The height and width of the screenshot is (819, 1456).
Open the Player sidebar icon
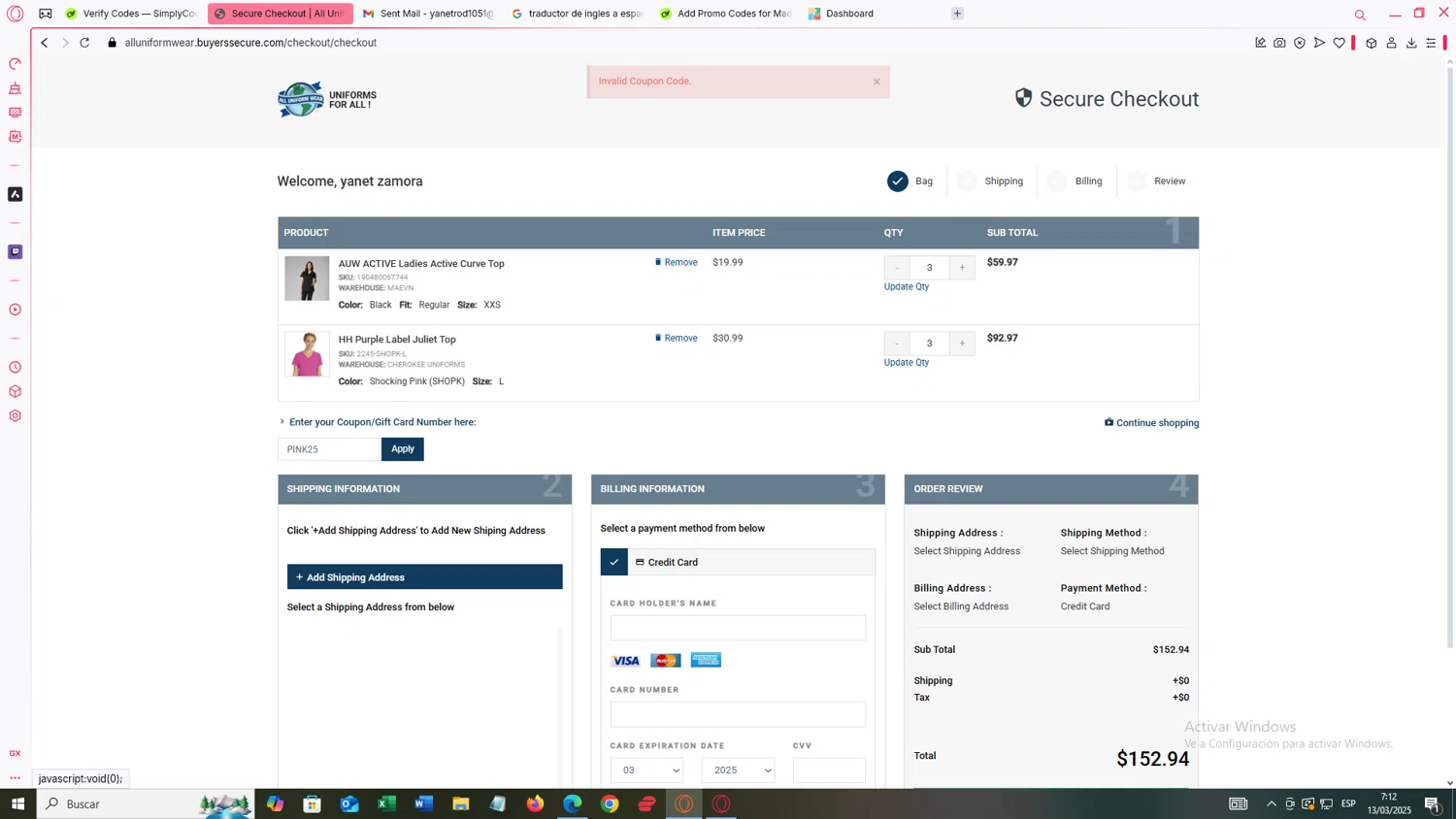click(x=15, y=310)
